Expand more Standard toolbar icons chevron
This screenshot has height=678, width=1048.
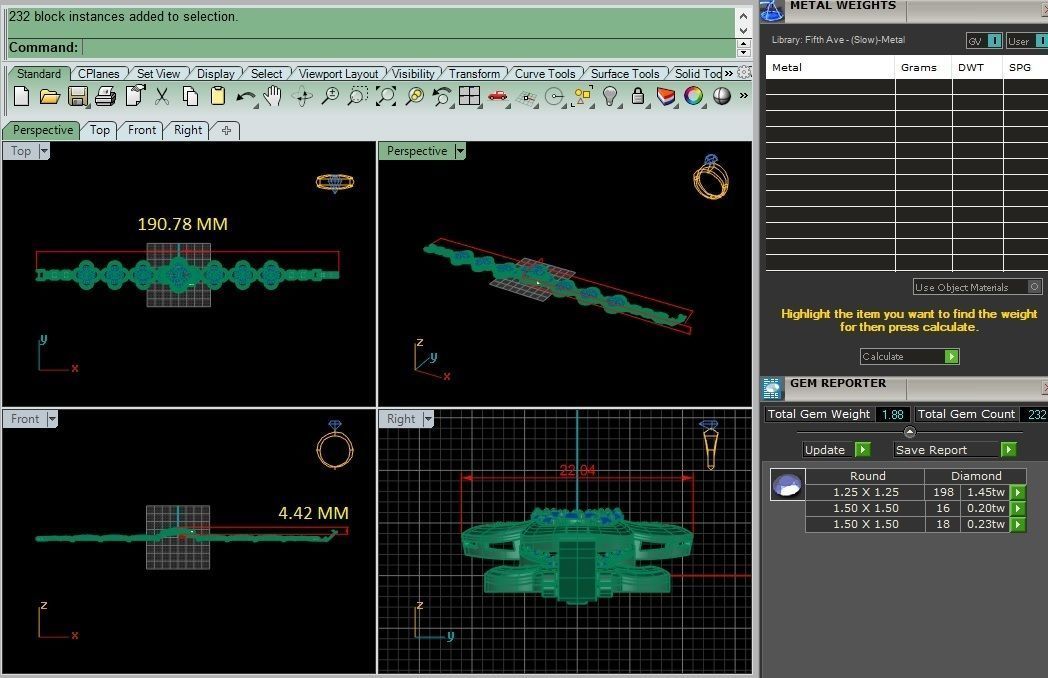[743, 96]
